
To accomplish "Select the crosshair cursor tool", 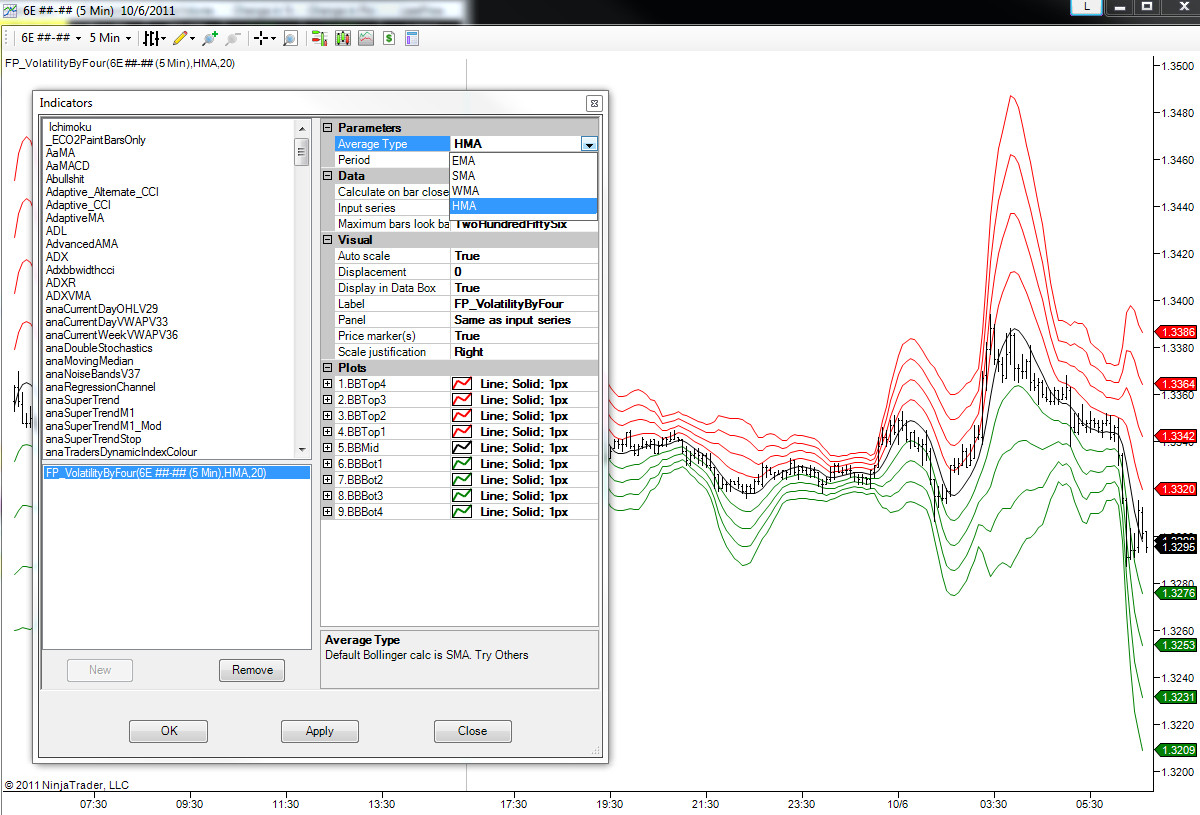I will [x=262, y=38].
